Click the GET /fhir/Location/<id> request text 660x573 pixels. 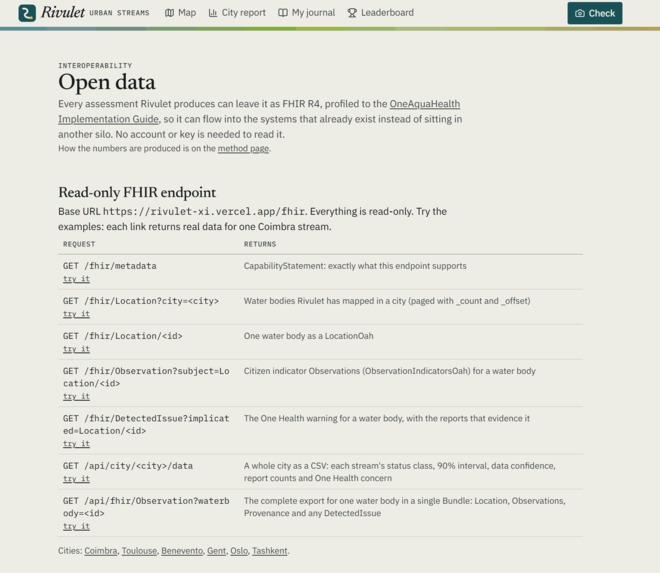[x=123, y=336]
